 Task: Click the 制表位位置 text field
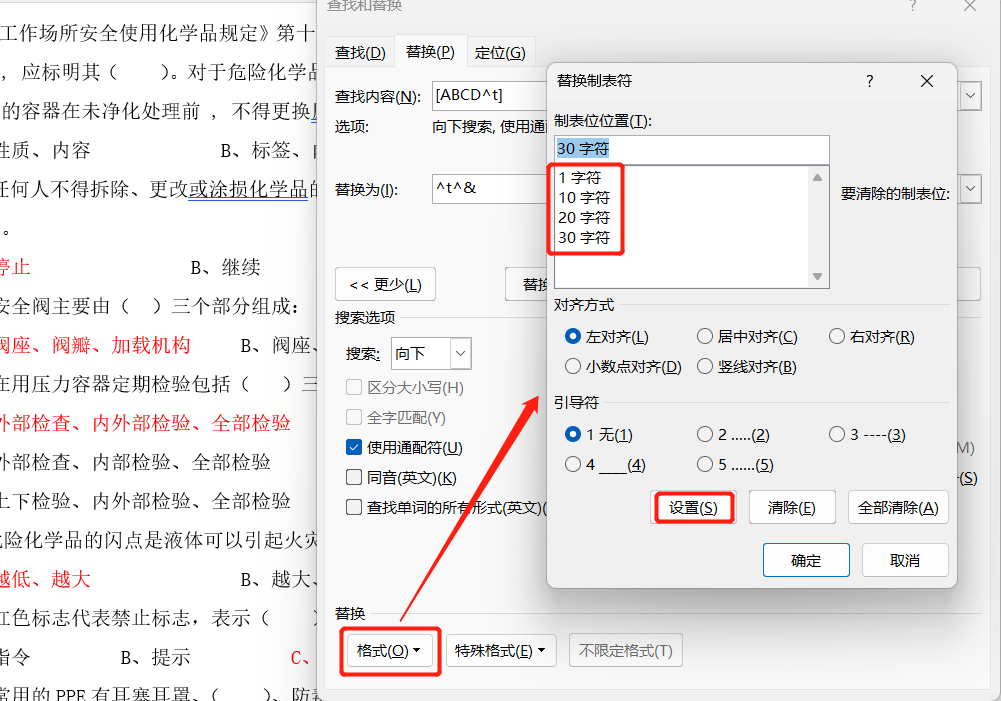(x=691, y=149)
